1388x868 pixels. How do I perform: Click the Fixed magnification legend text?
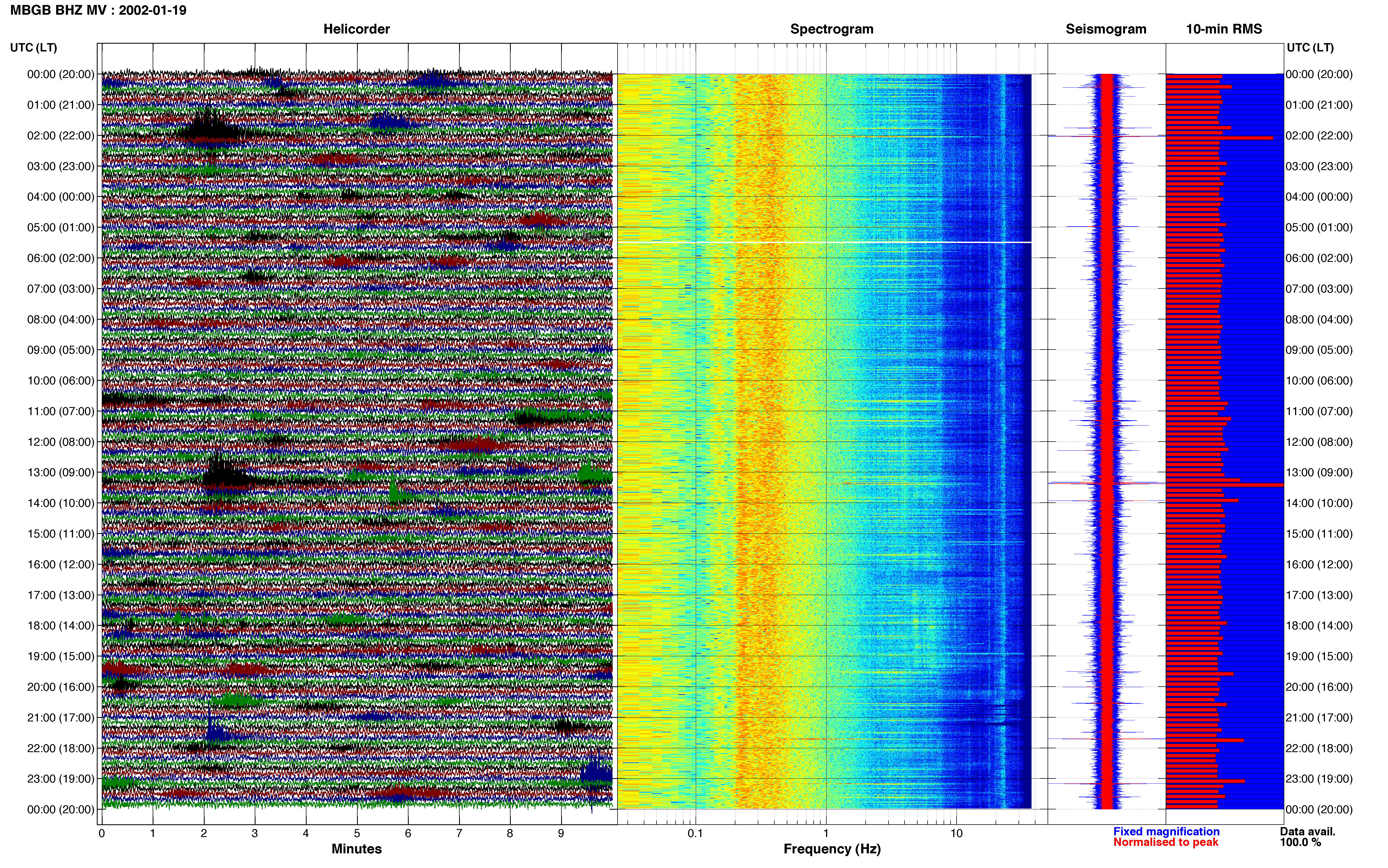pyautogui.click(x=1166, y=831)
